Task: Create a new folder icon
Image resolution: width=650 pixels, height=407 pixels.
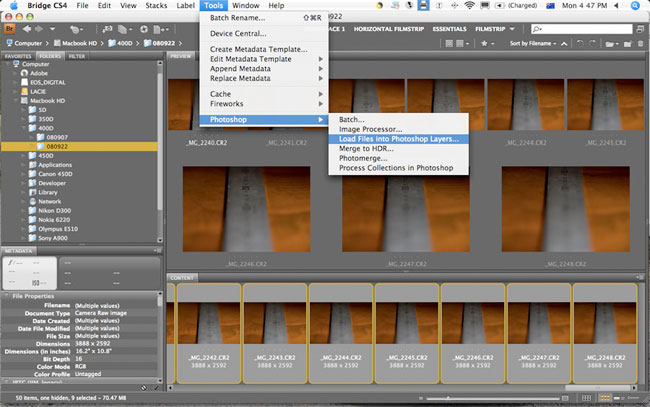Action: click(628, 44)
